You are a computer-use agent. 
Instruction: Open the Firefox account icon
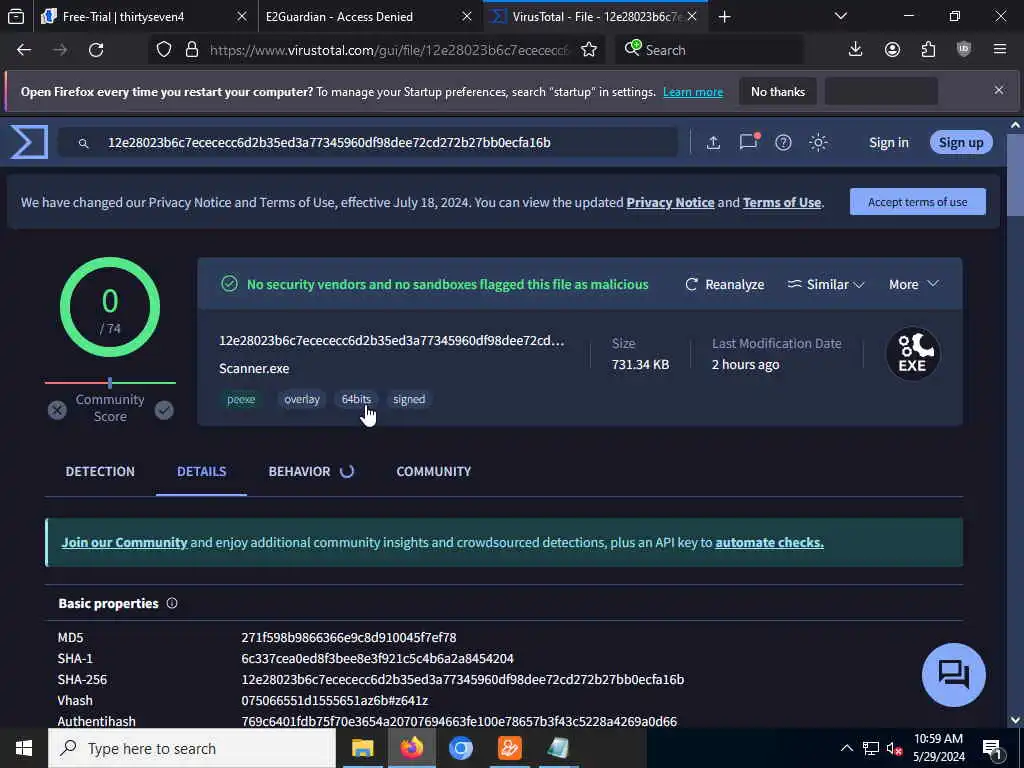[892, 50]
